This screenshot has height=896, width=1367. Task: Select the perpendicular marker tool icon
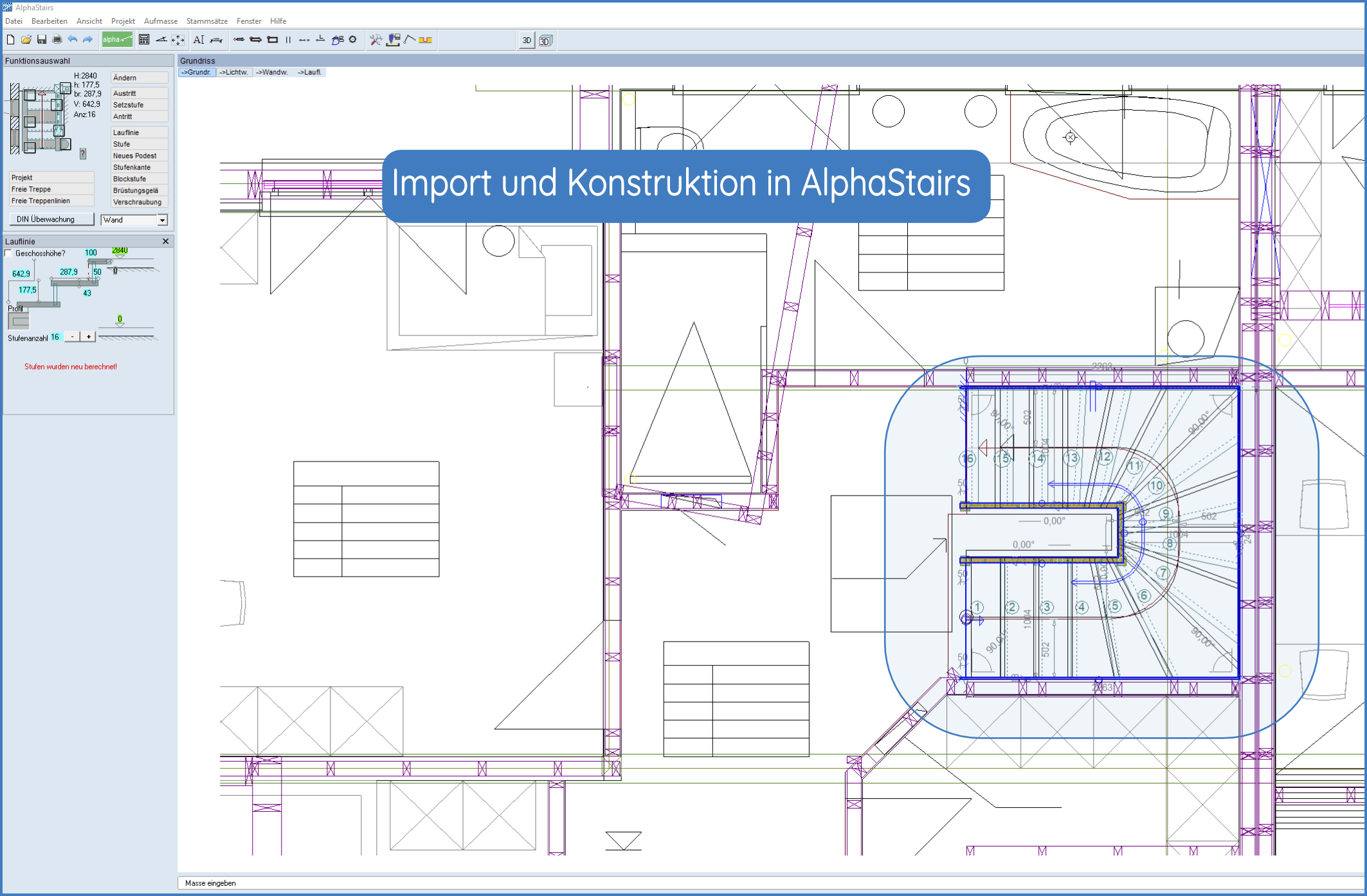[x=320, y=40]
